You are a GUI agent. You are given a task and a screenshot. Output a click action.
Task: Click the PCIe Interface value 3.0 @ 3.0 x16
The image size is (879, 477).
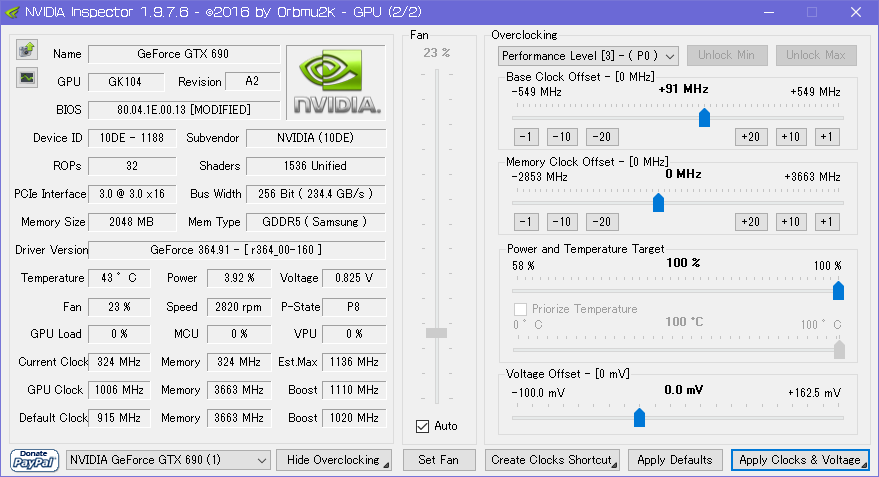pyautogui.click(x=132, y=194)
